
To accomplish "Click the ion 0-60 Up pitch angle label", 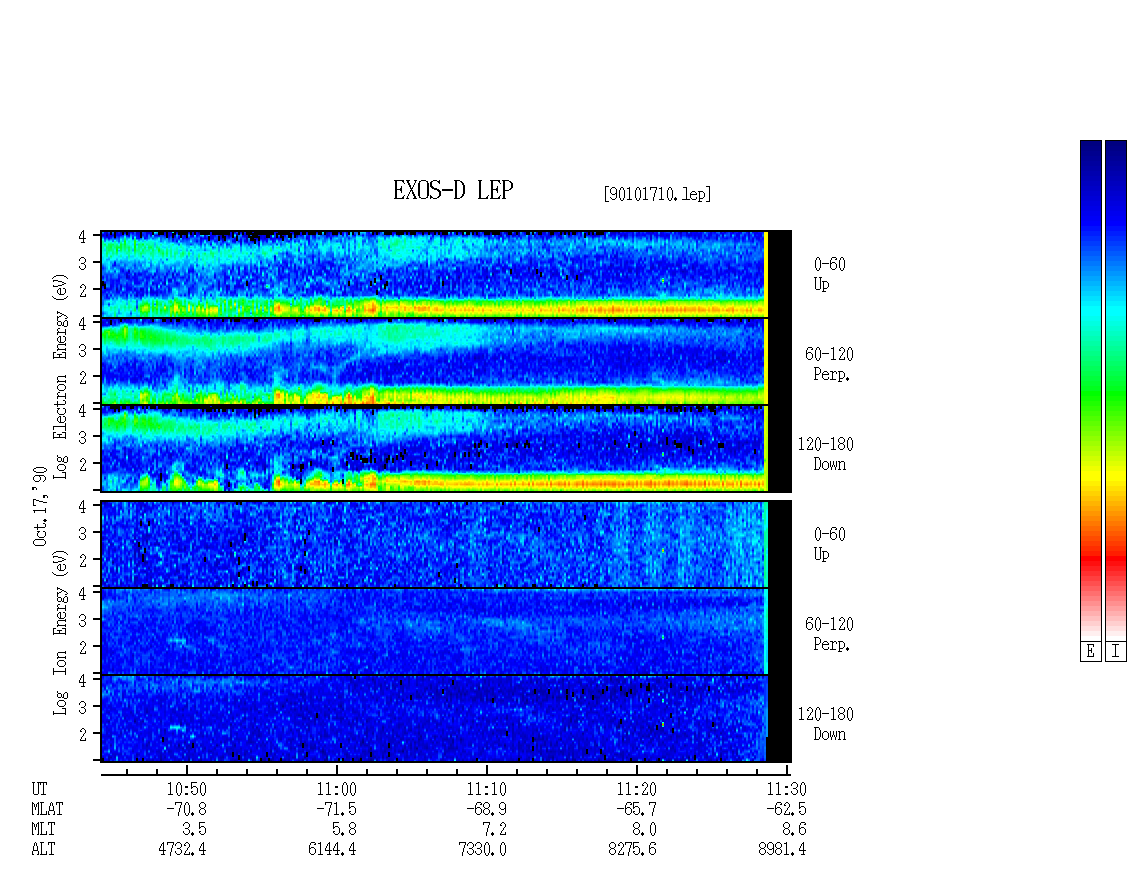I will click(829, 544).
